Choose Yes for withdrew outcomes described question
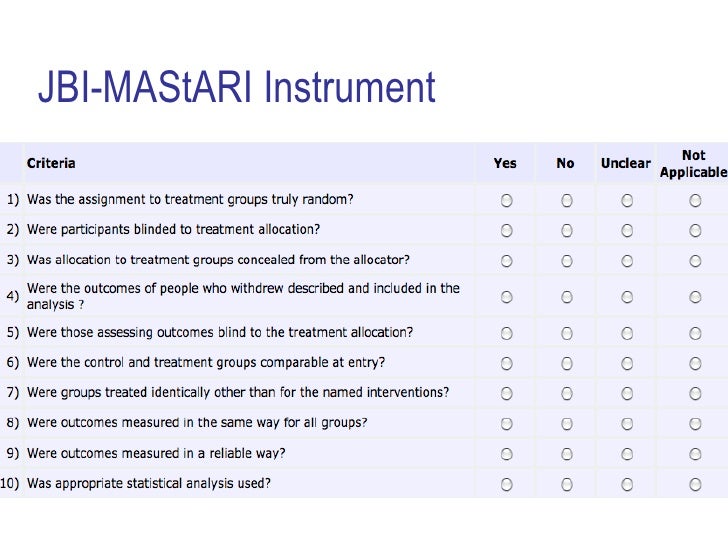728x546 pixels. click(506, 296)
